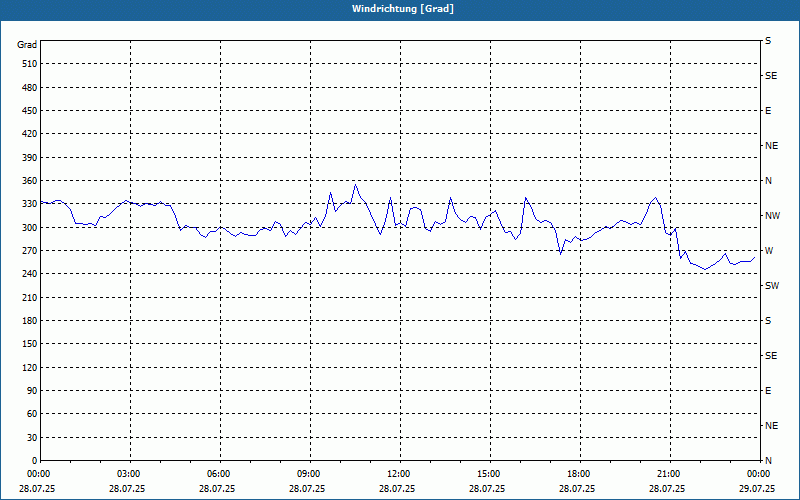
Task: Click the '09:00' time label
Action: (x=309, y=474)
